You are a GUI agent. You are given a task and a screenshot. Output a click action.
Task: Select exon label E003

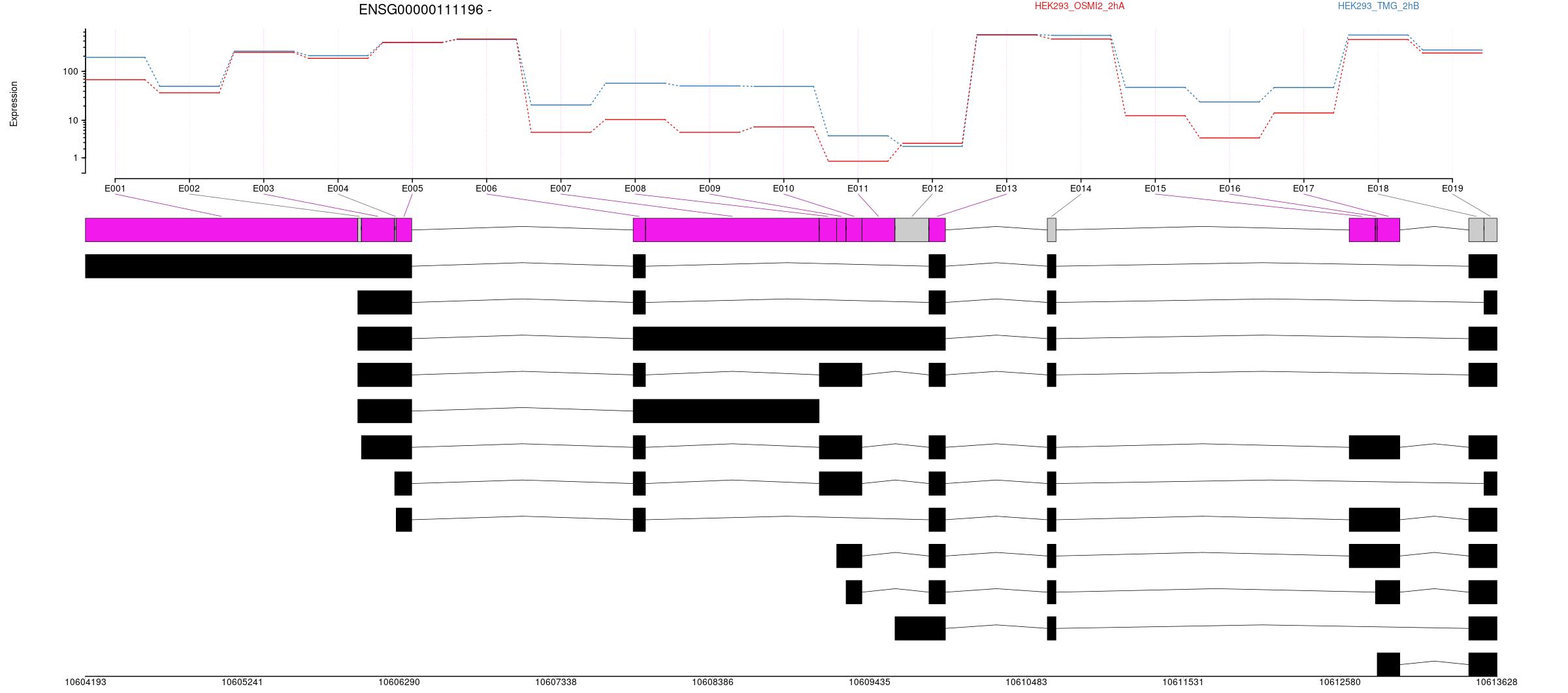263,188
